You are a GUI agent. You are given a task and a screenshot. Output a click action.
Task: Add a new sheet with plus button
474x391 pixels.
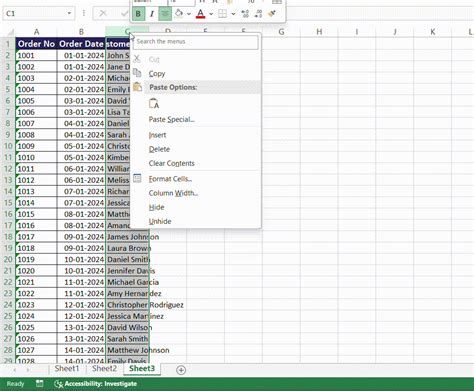pos(181,370)
